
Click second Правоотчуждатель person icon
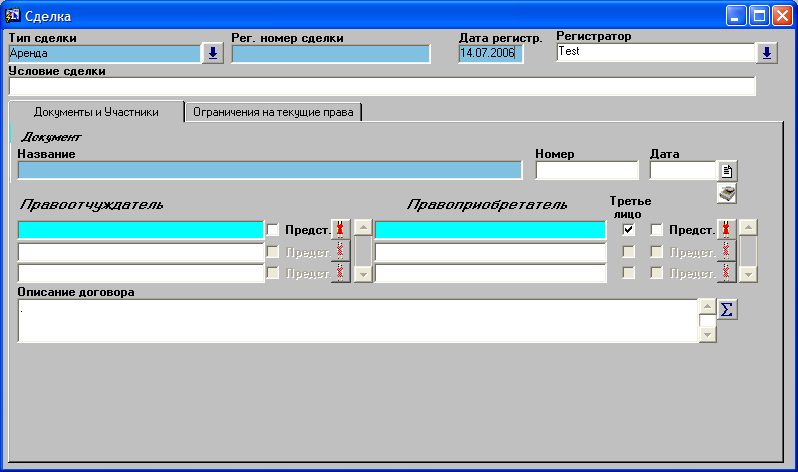click(x=340, y=251)
